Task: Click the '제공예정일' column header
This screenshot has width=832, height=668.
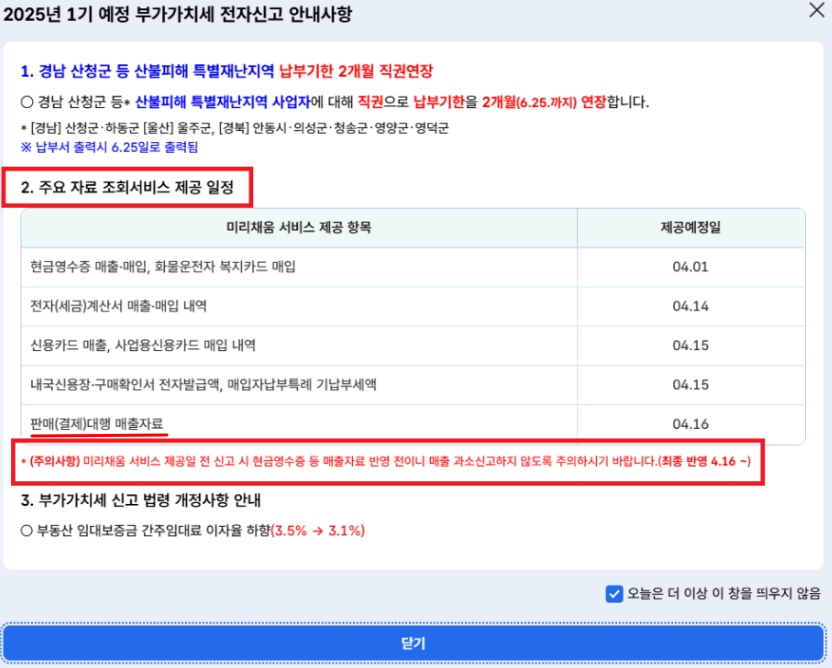Action: [x=690, y=227]
